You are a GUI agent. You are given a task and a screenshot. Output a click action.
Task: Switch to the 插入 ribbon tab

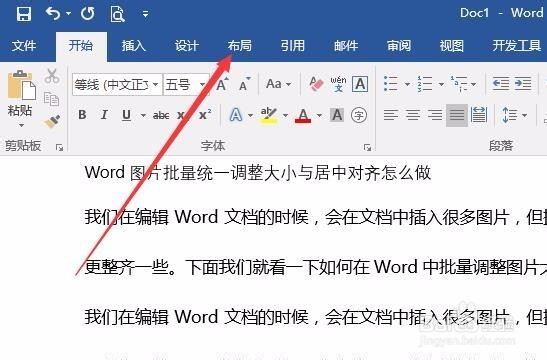click(134, 46)
